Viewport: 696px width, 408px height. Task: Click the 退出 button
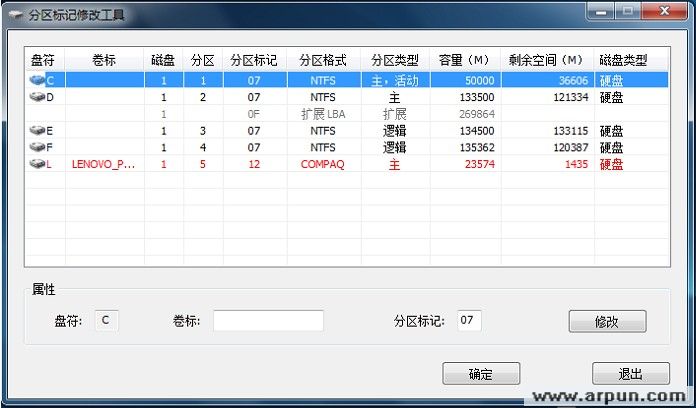point(631,374)
